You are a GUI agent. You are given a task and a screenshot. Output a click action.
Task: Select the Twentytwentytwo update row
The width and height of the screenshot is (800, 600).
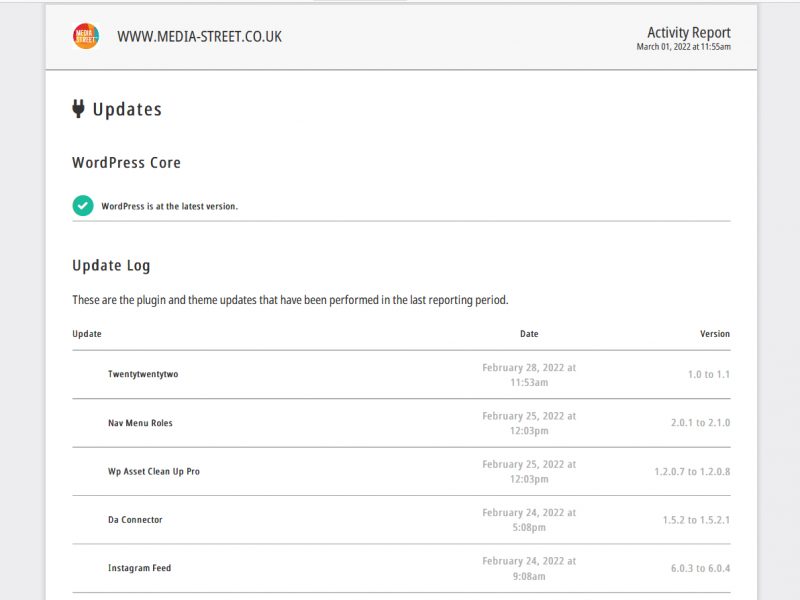401,374
